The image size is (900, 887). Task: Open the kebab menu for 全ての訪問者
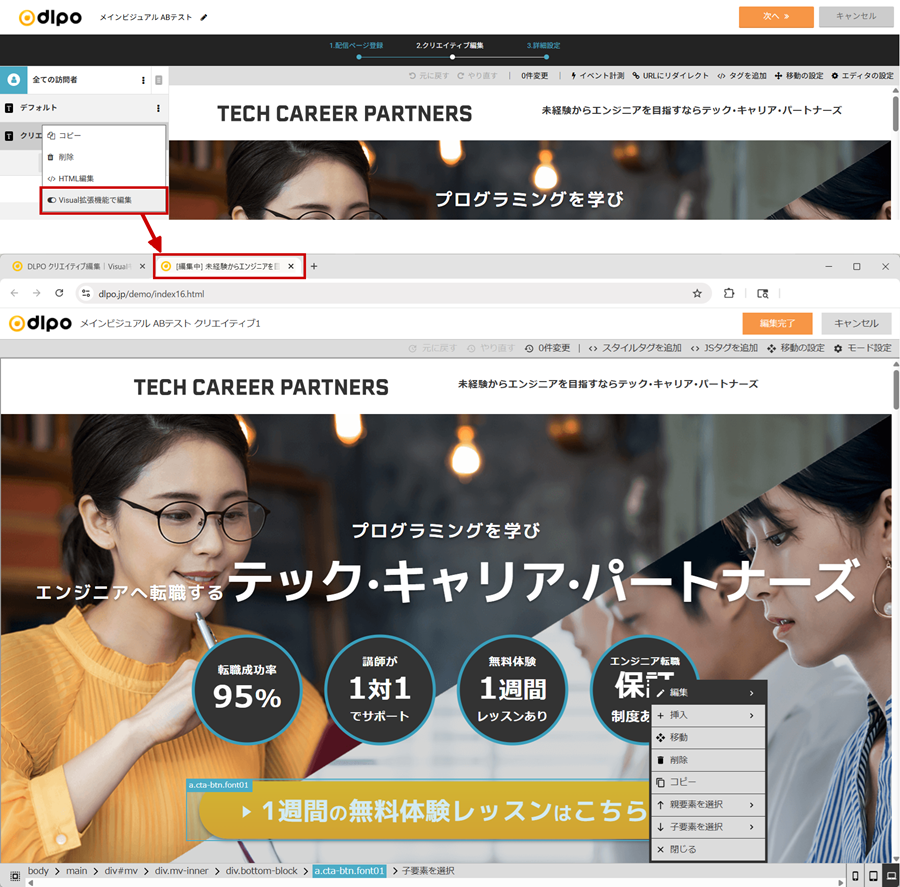143,80
